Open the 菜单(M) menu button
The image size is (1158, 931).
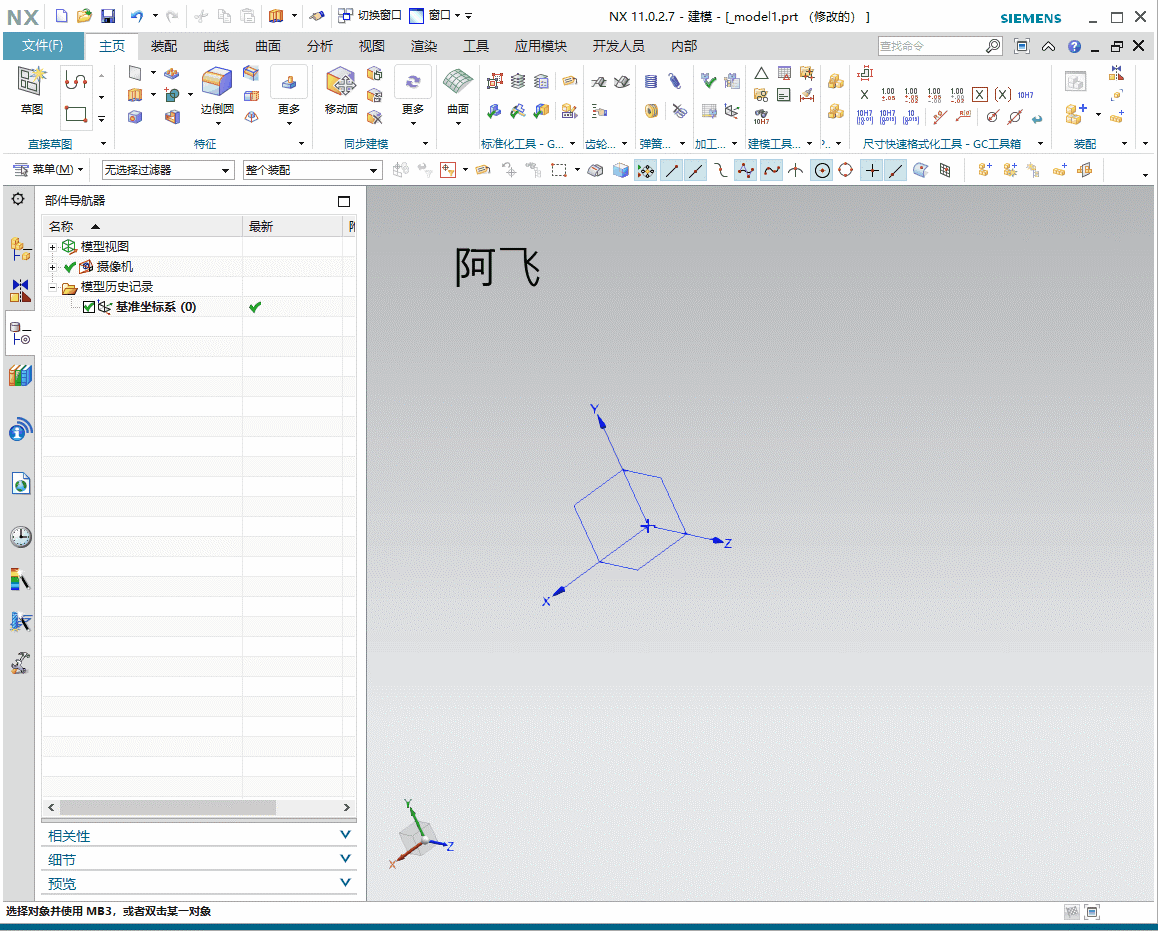[48, 170]
